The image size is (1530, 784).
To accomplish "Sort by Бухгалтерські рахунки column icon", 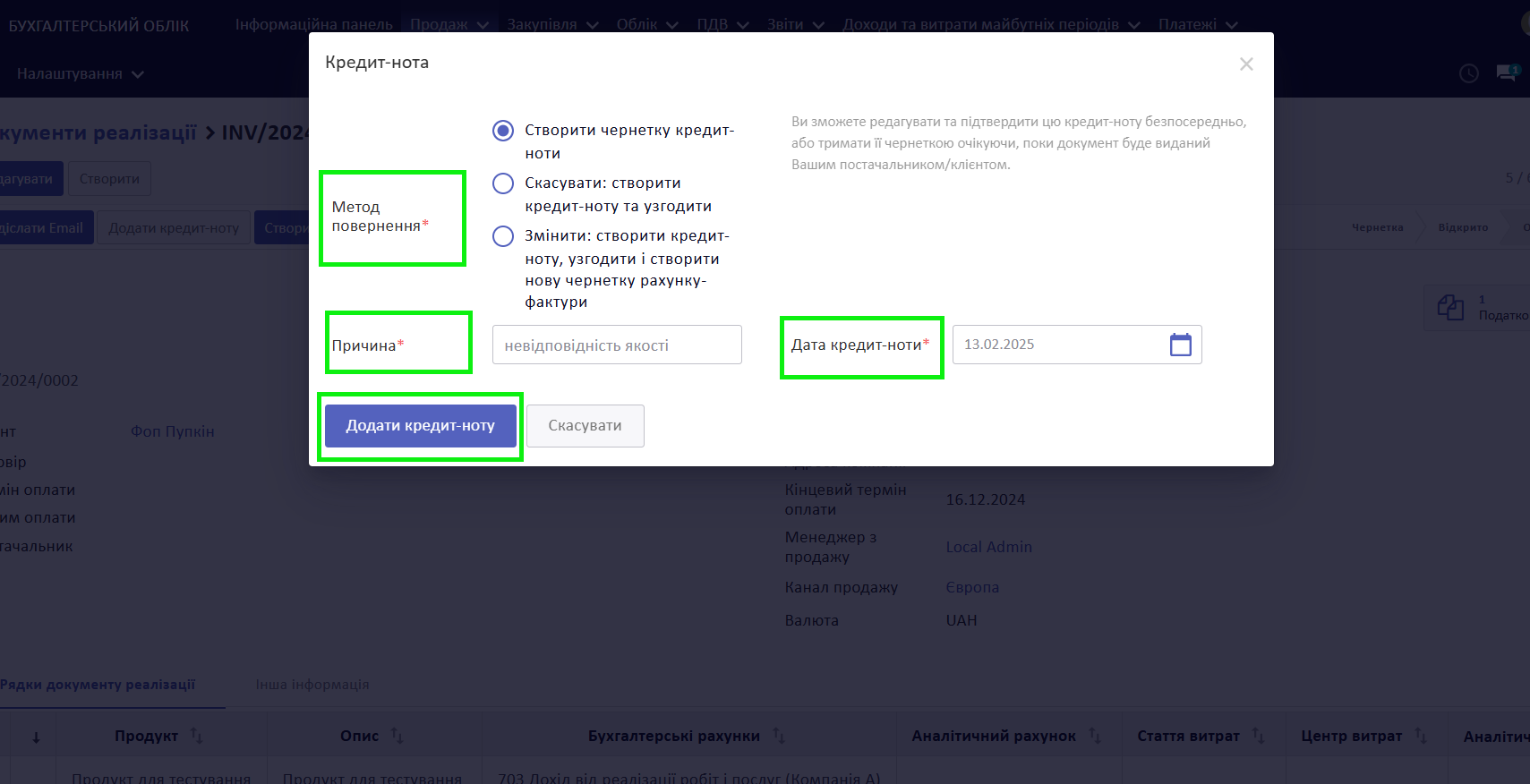I will (x=779, y=736).
